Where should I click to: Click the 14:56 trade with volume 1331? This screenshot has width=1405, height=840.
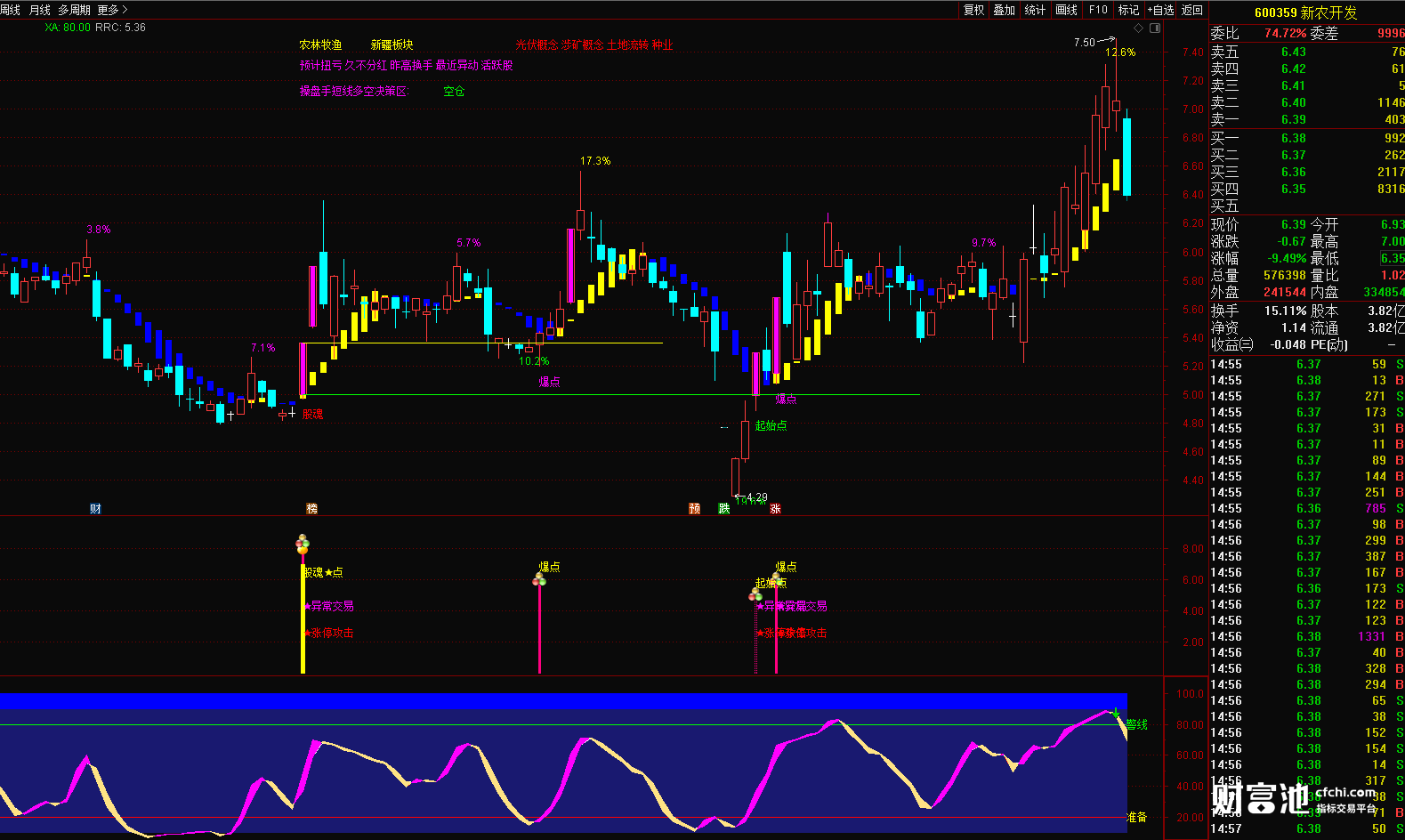(1306, 636)
